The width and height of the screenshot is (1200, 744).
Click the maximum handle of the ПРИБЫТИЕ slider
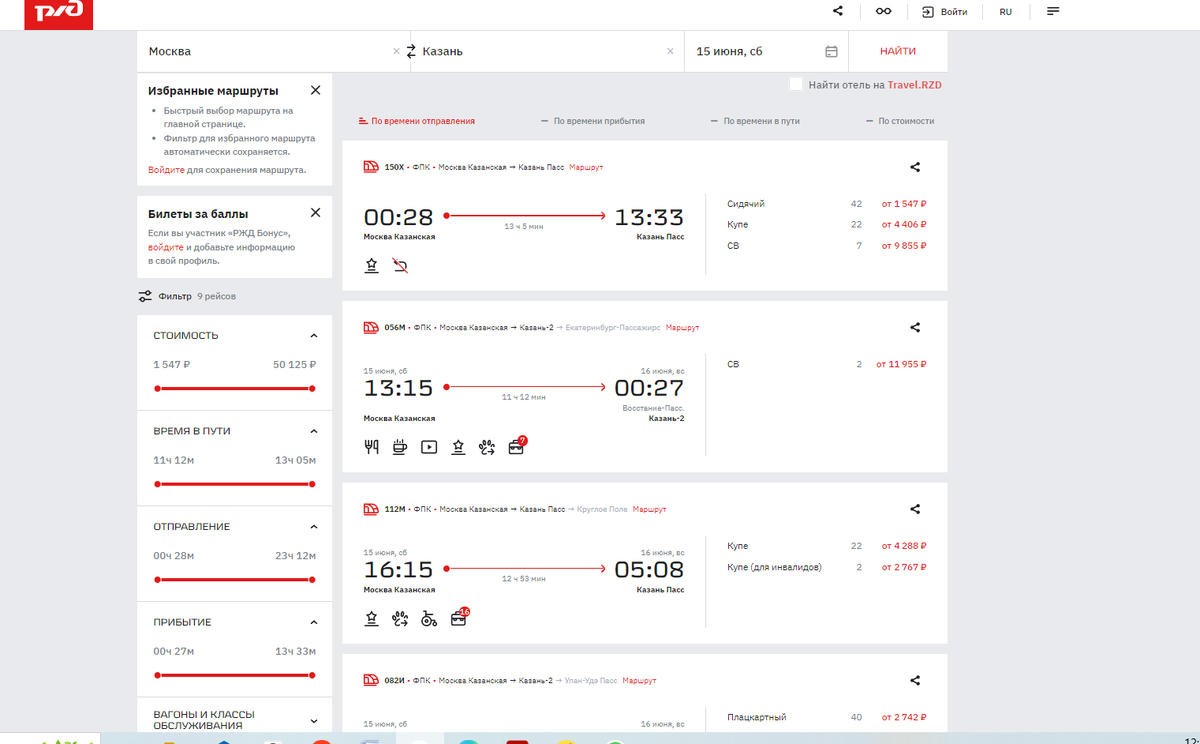[312, 675]
